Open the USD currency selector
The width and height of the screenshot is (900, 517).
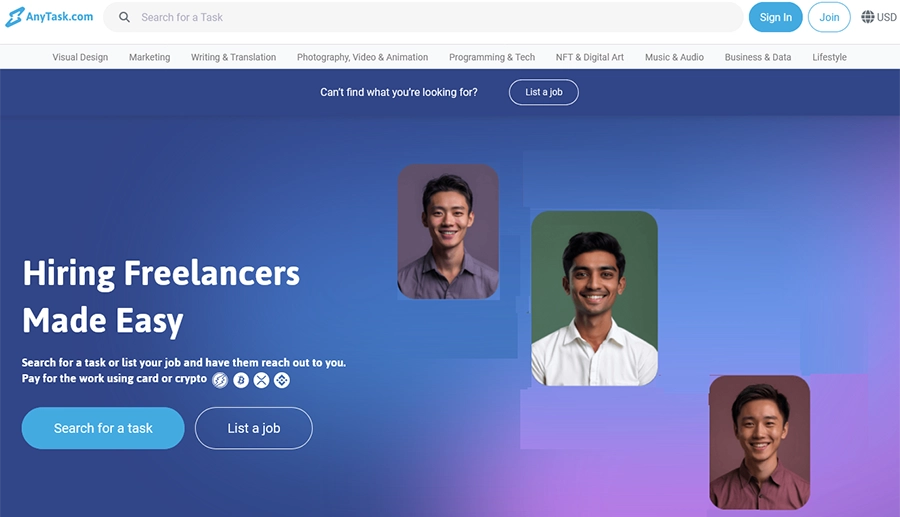[x=879, y=17]
